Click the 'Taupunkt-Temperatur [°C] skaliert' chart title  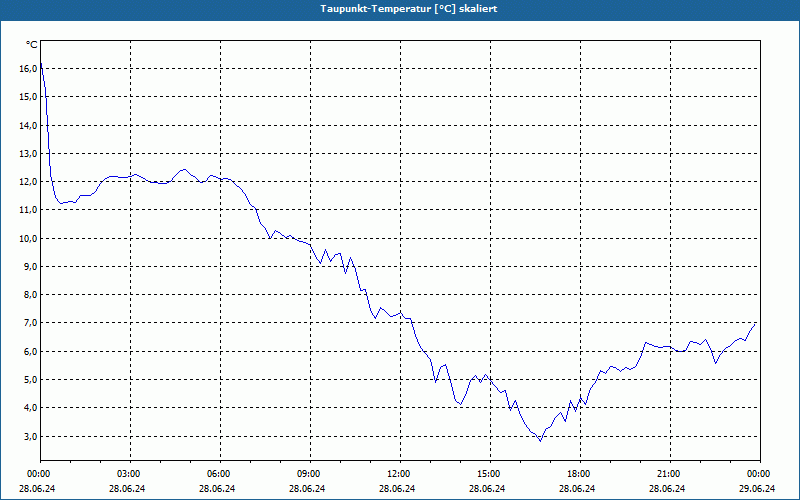tap(409, 9)
